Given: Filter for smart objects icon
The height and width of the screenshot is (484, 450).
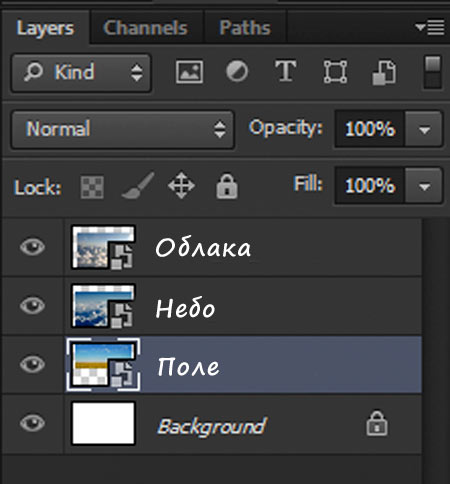Looking at the screenshot, I should [384, 72].
